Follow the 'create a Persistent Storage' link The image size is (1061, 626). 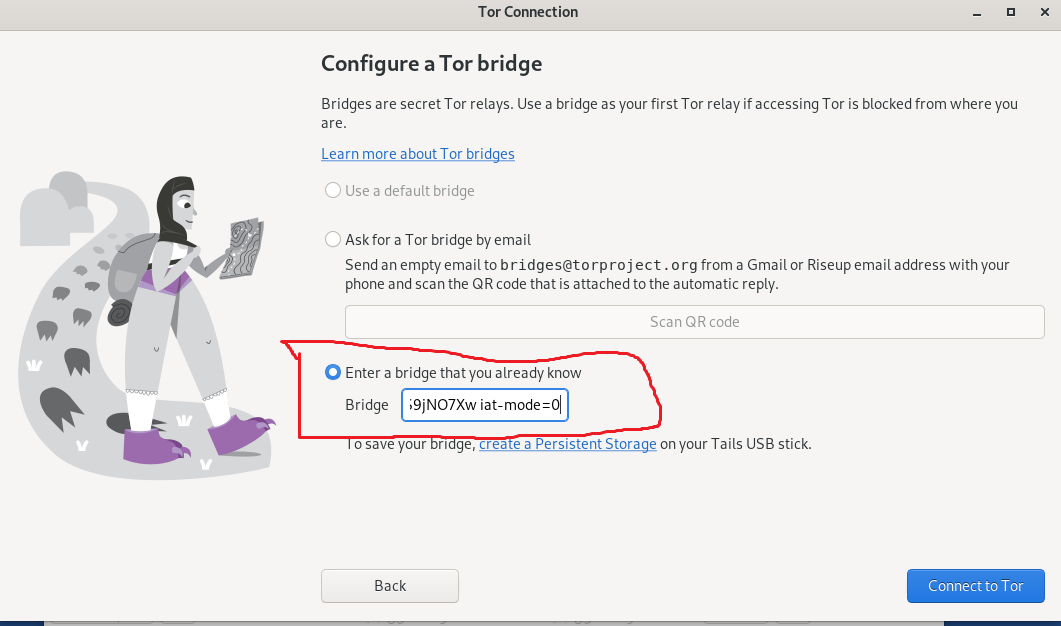tap(567, 444)
